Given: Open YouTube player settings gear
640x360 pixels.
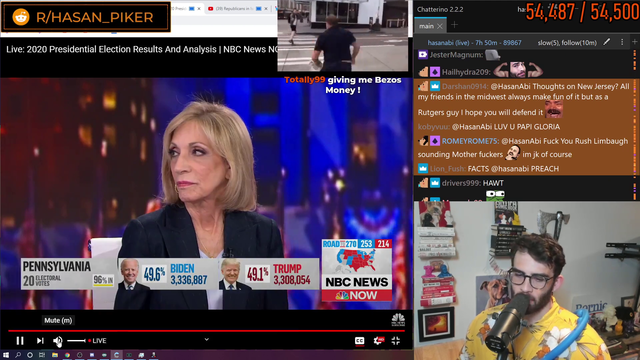Looking at the screenshot, I should [x=378, y=340].
